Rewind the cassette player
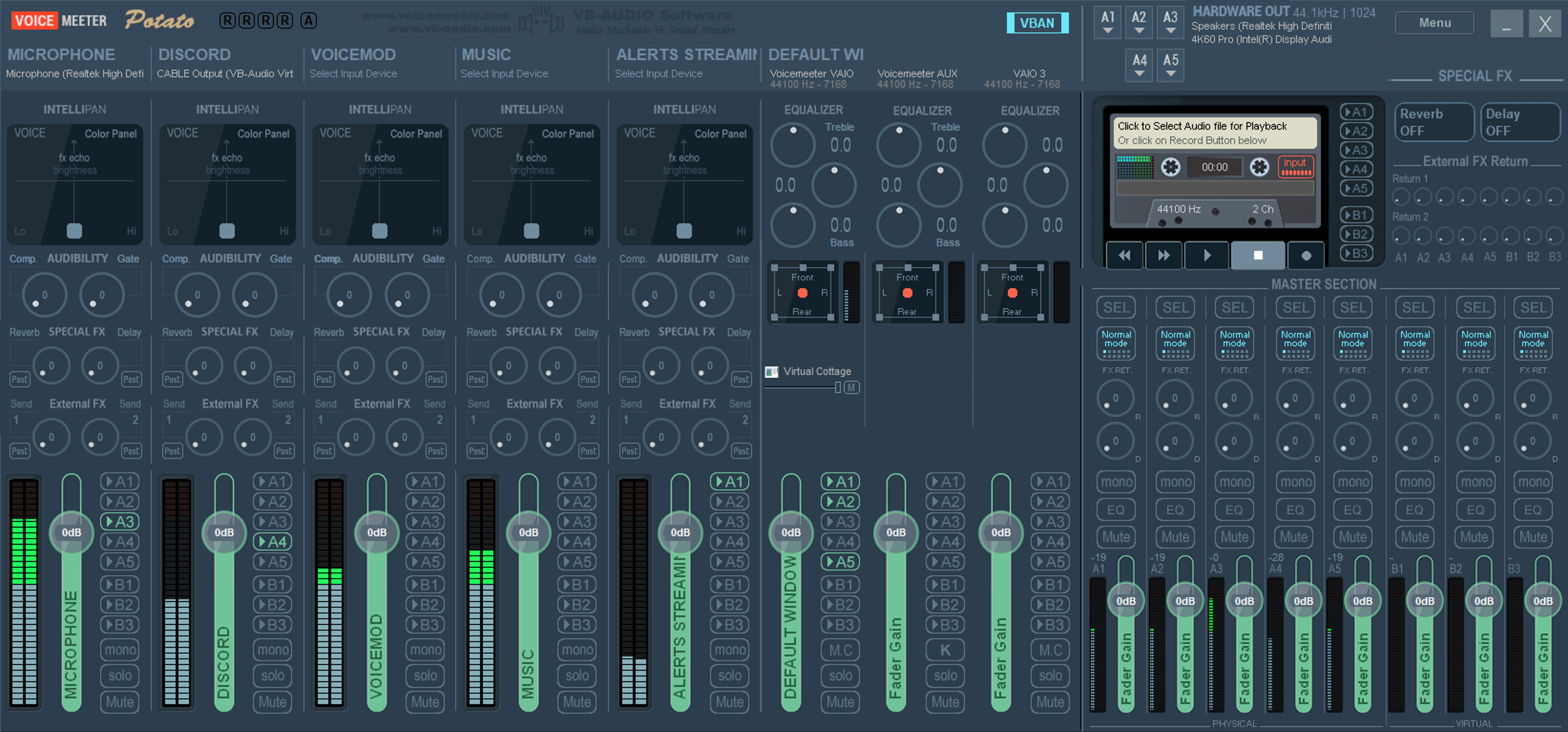 tap(1124, 256)
